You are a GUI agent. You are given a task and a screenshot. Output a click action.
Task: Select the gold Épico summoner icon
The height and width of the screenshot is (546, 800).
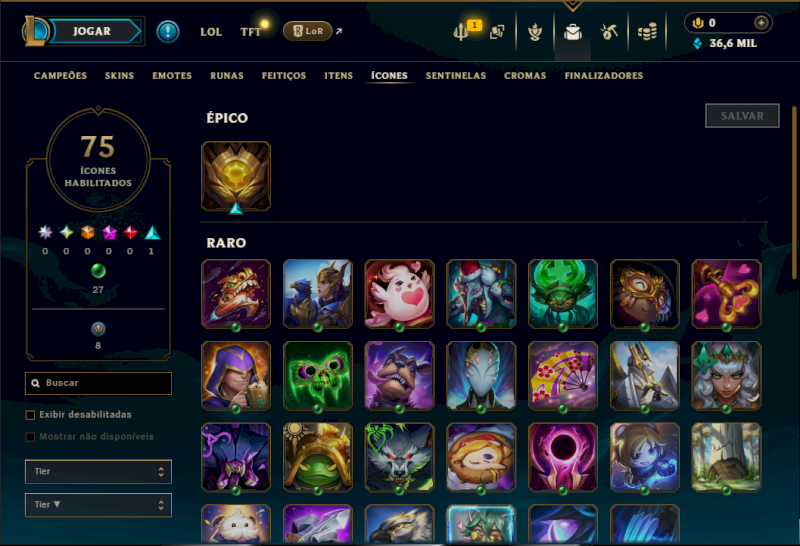(x=236, y=177)
